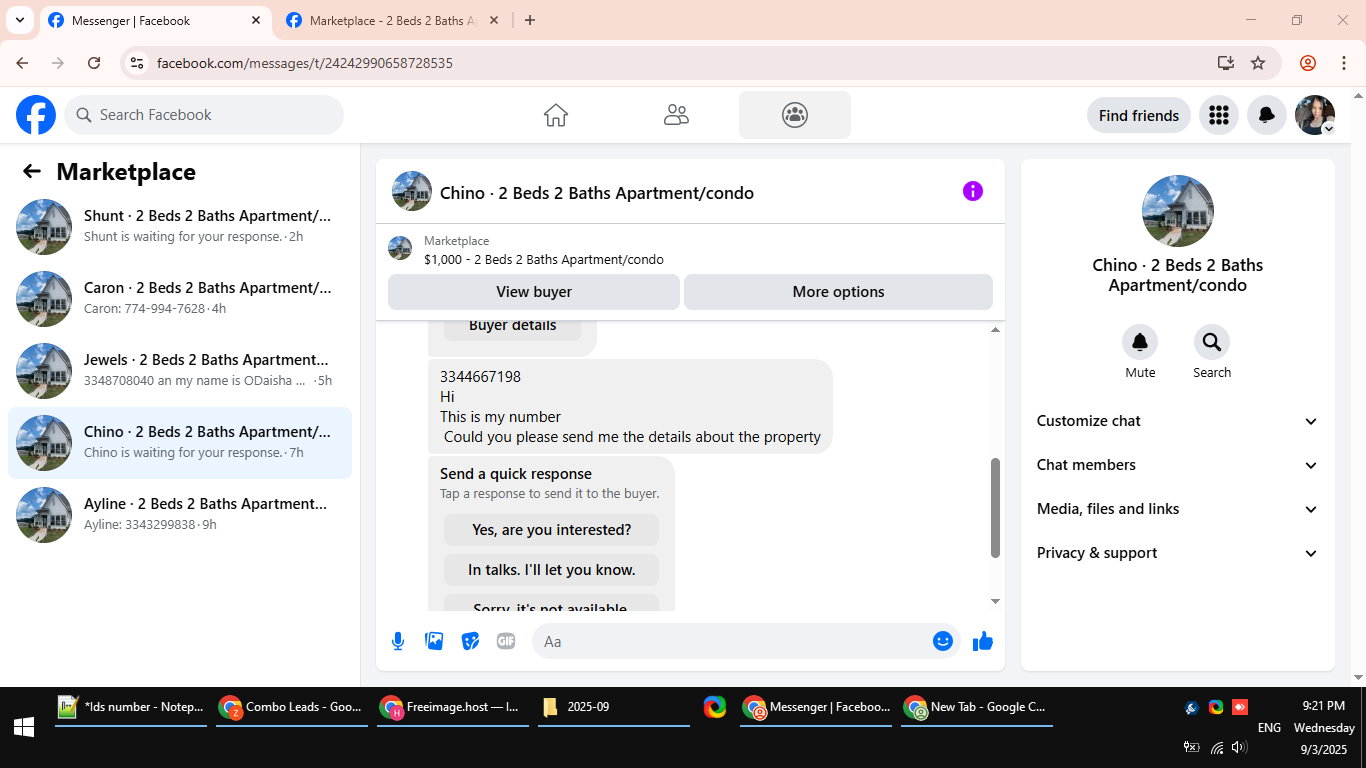Send quick response 'Yes, are you interested?'
This screenshot has width=1366, height=768.
click(552, 530)
